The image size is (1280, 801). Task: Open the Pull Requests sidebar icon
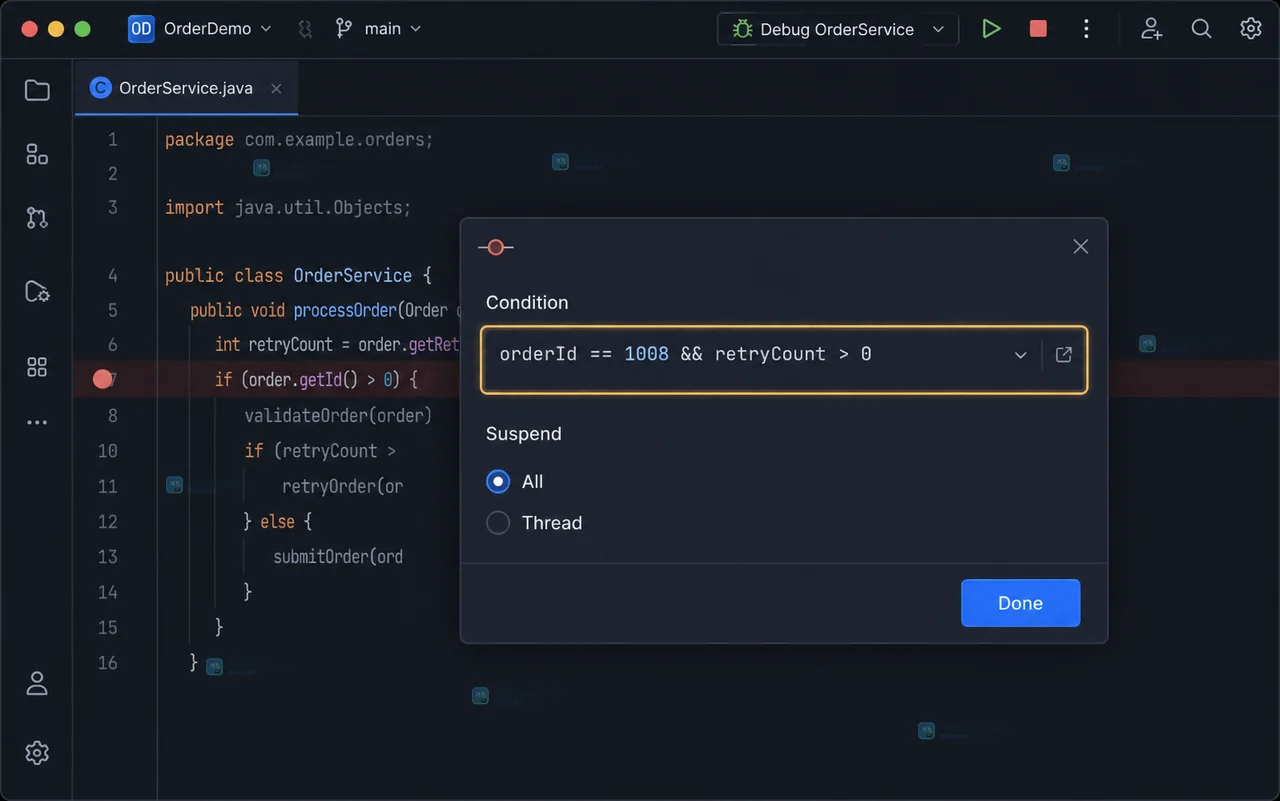coord(37,218)
